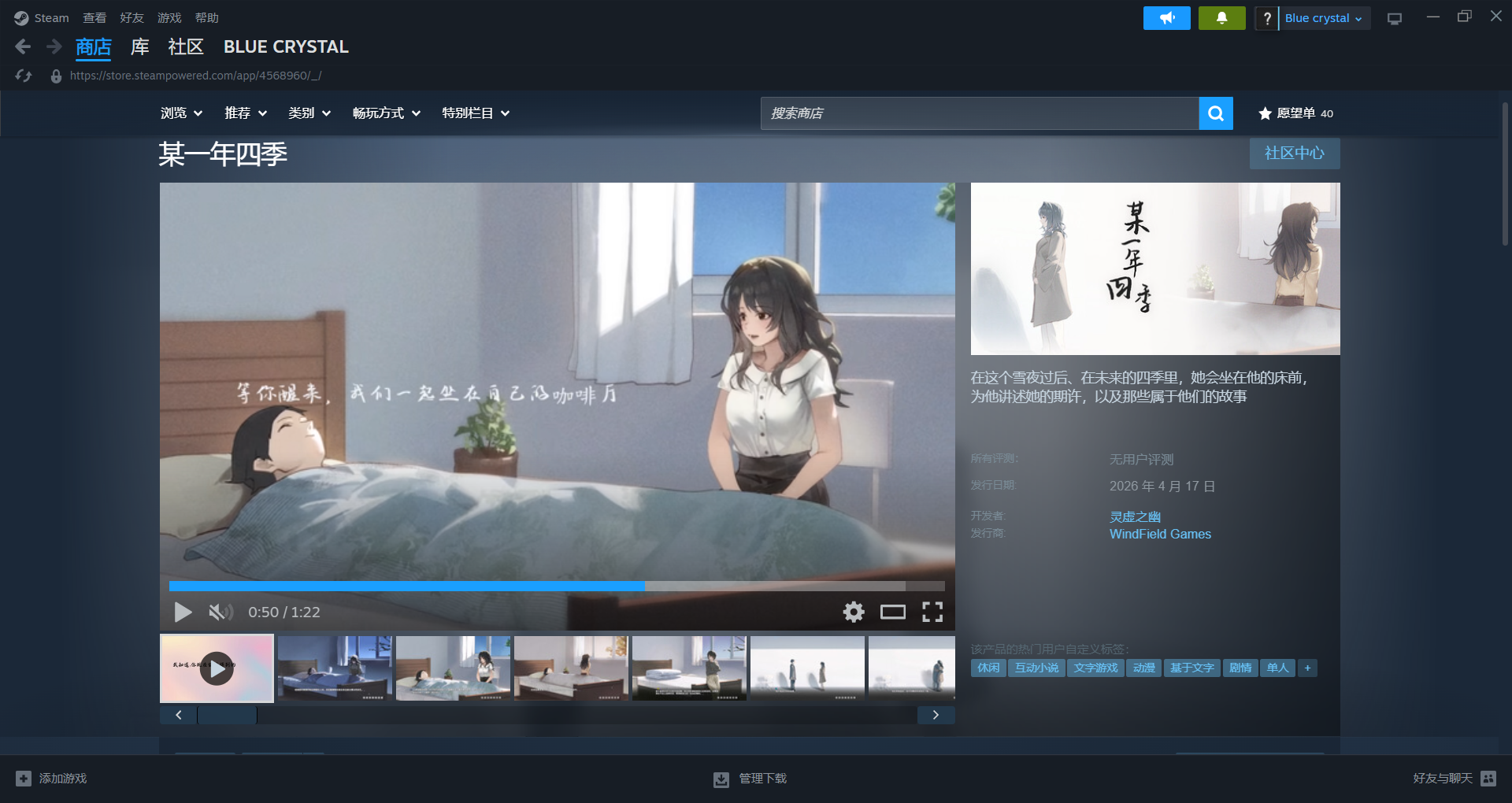Select the 动漫 tag

point(1143,668)
